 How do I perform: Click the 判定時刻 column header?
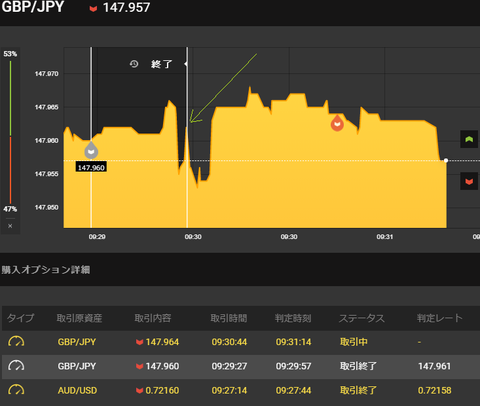pyautogui.click(x=293, y=318)
